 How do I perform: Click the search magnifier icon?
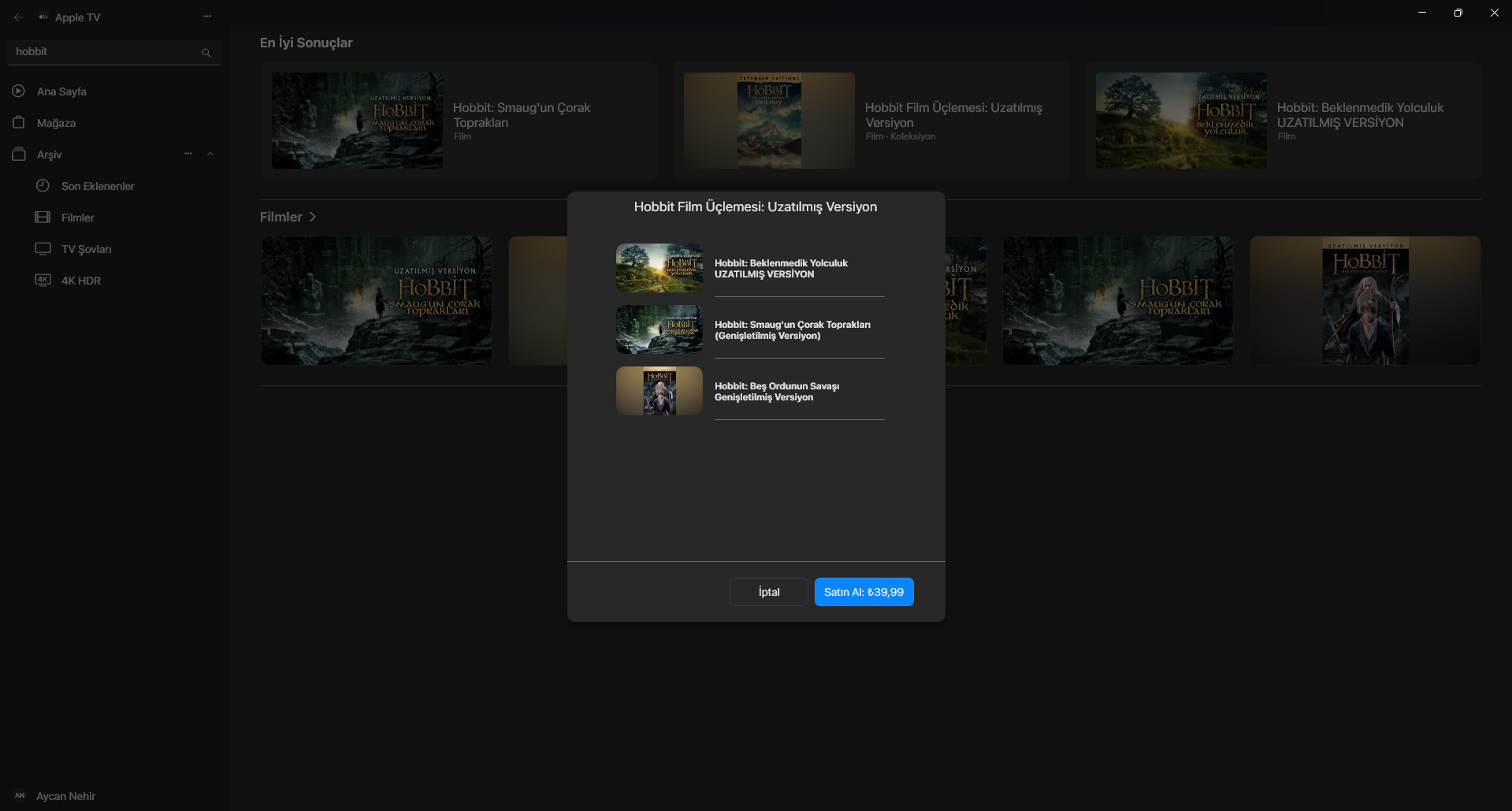click(x=206, y=53)
